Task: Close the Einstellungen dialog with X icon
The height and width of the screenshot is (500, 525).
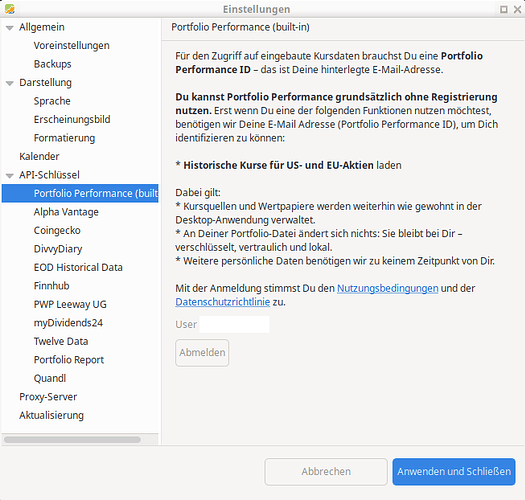Action: pos(518,9)
